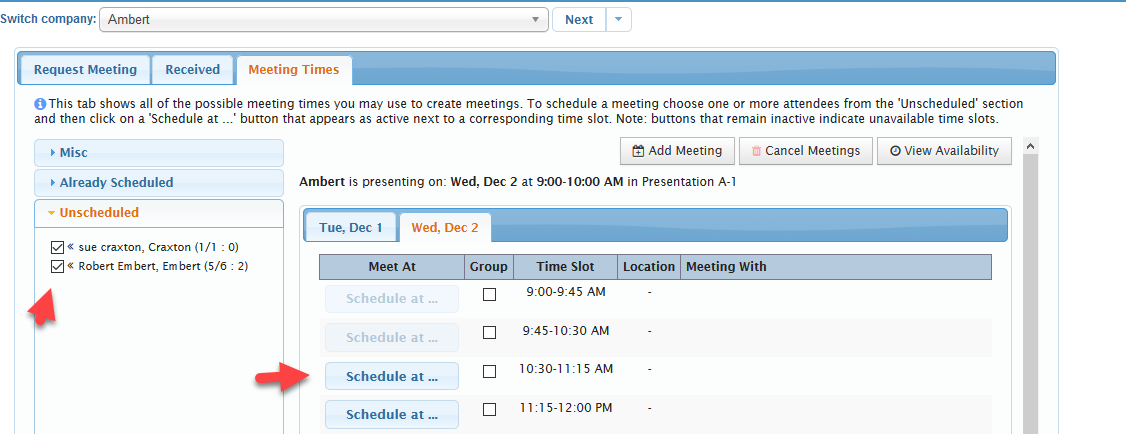Open the arrow menu beside Next button

tap(619, 20)
